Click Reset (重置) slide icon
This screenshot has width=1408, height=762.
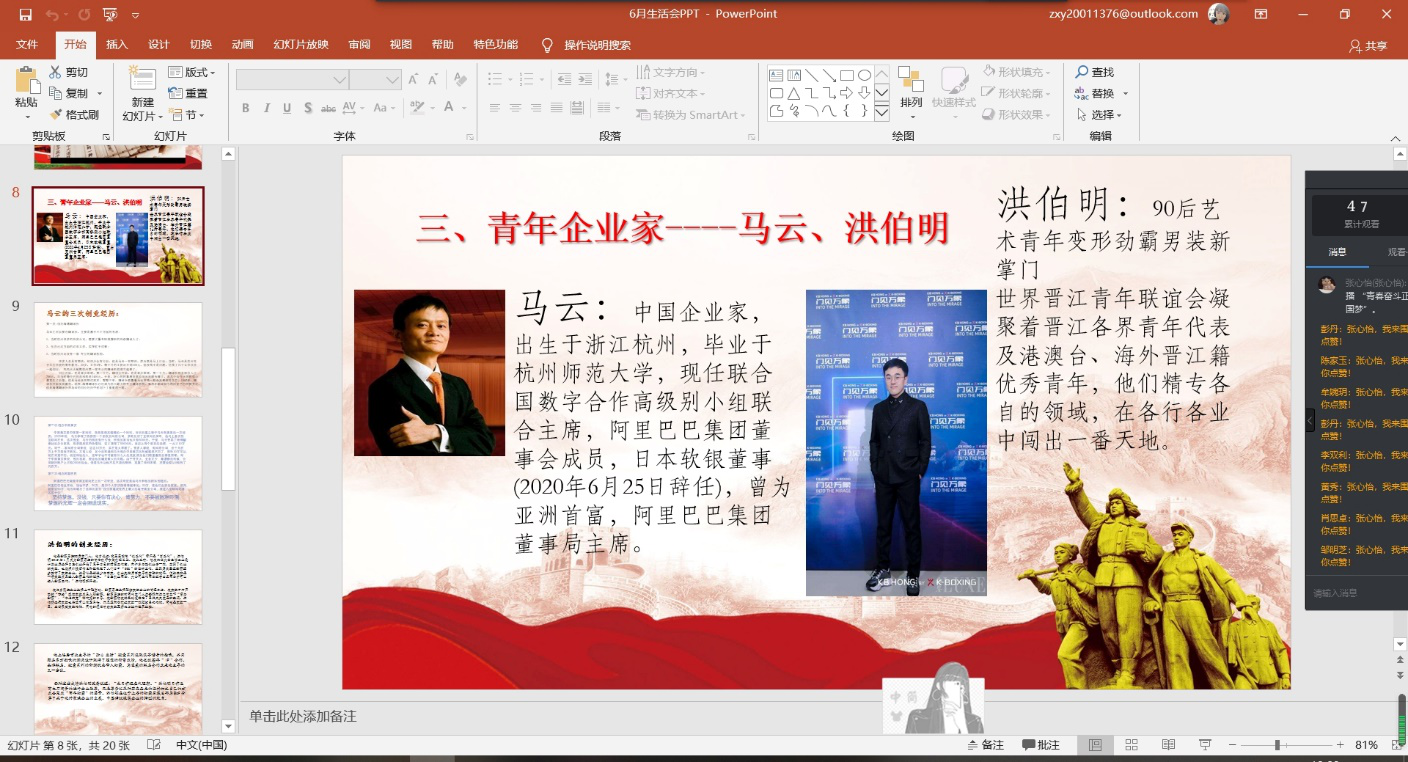click(176, 93)
